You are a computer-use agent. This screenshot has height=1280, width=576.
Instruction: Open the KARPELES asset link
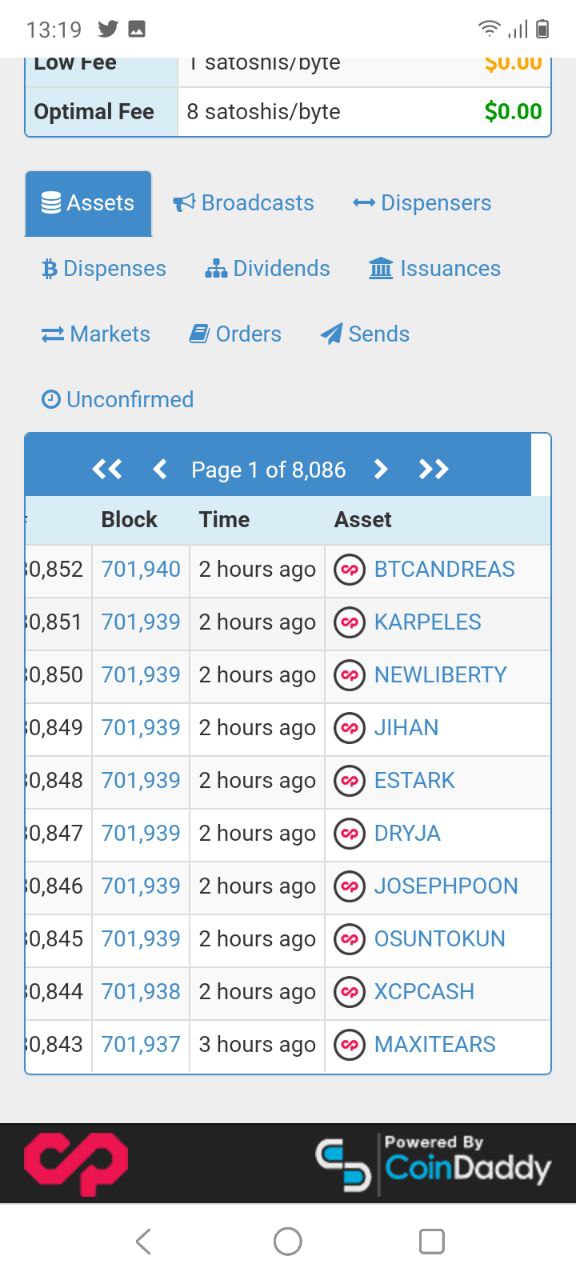(x=428, y=622)
